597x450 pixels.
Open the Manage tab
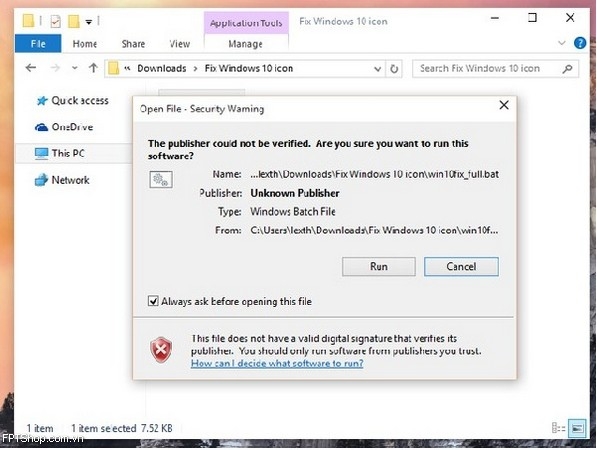(x=246, y=44)
